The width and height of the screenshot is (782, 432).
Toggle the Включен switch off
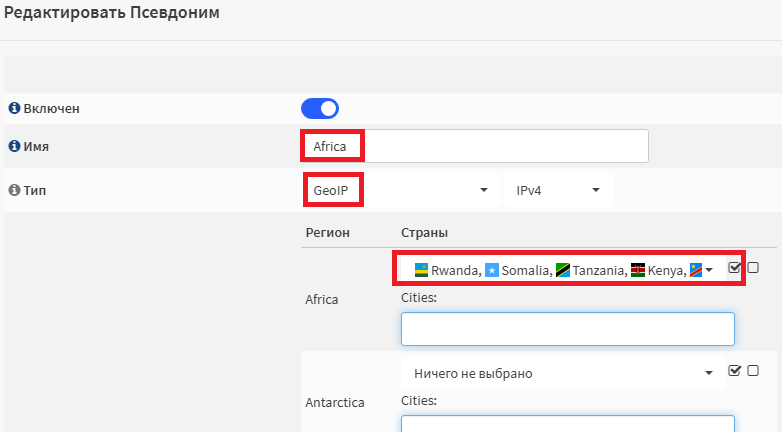(x=320, y=108)
